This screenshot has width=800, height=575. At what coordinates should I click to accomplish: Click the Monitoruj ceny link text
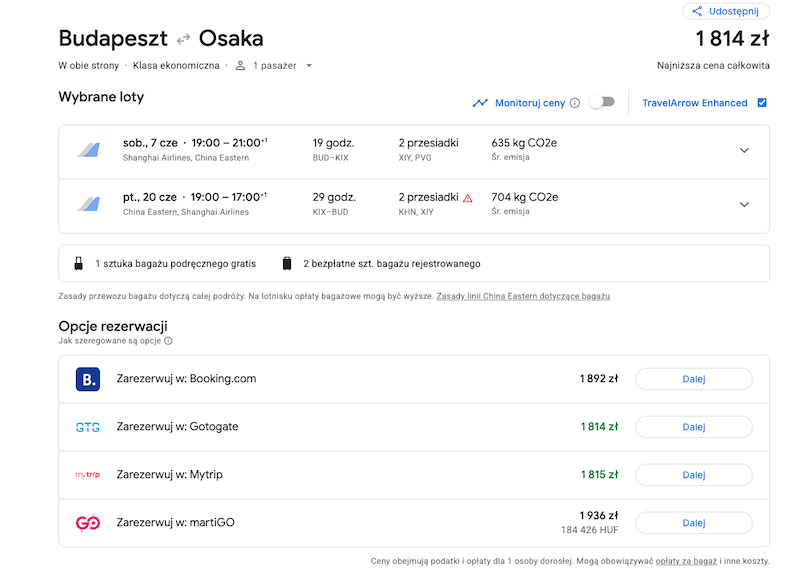[x=530, y=103]
